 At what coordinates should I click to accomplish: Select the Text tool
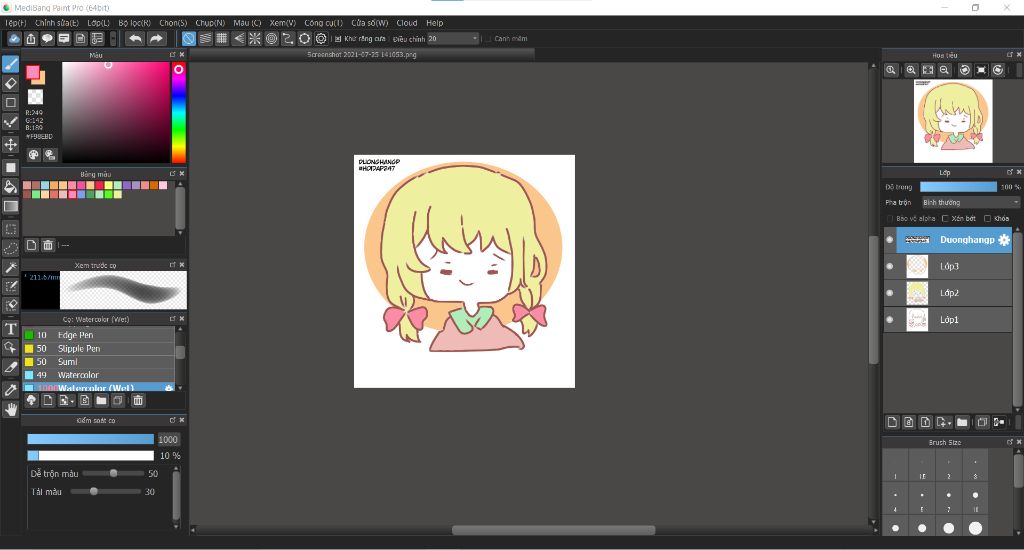point(10,329)
